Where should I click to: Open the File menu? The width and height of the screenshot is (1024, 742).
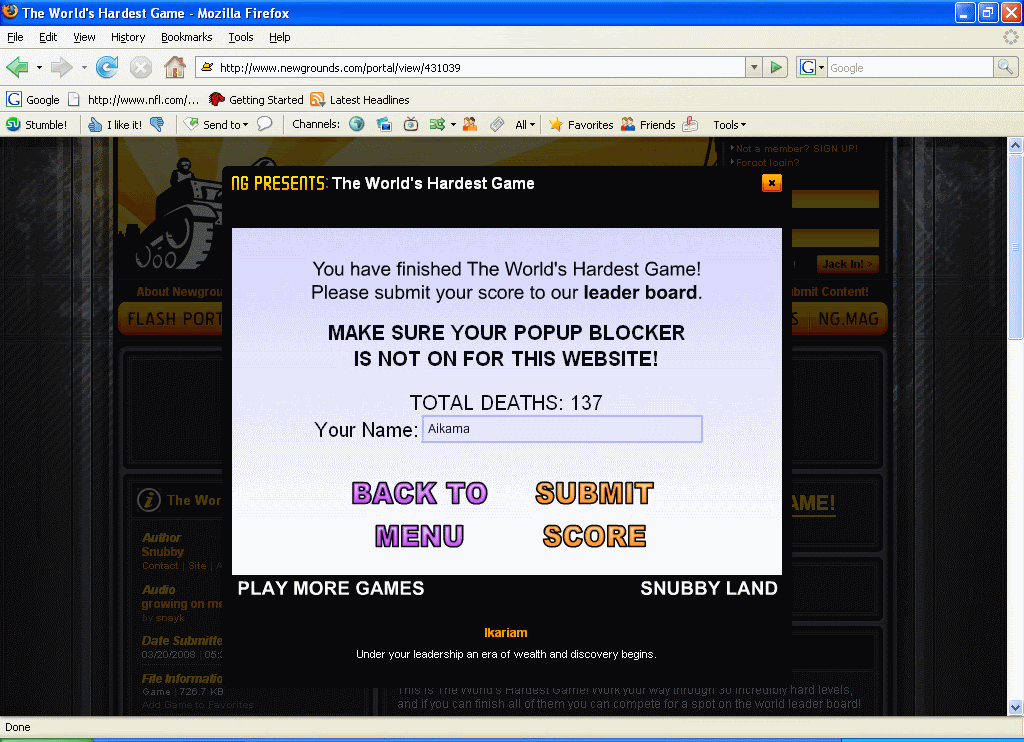tap(15, 37)
